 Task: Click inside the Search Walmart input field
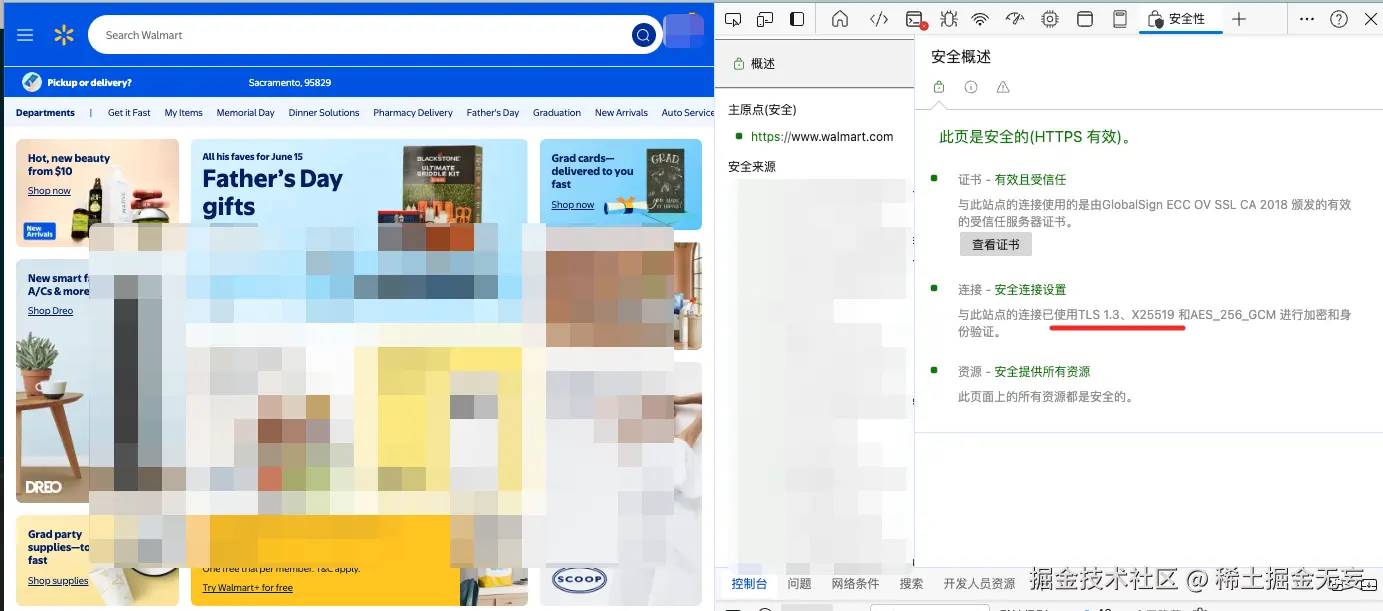click(300, 34)
